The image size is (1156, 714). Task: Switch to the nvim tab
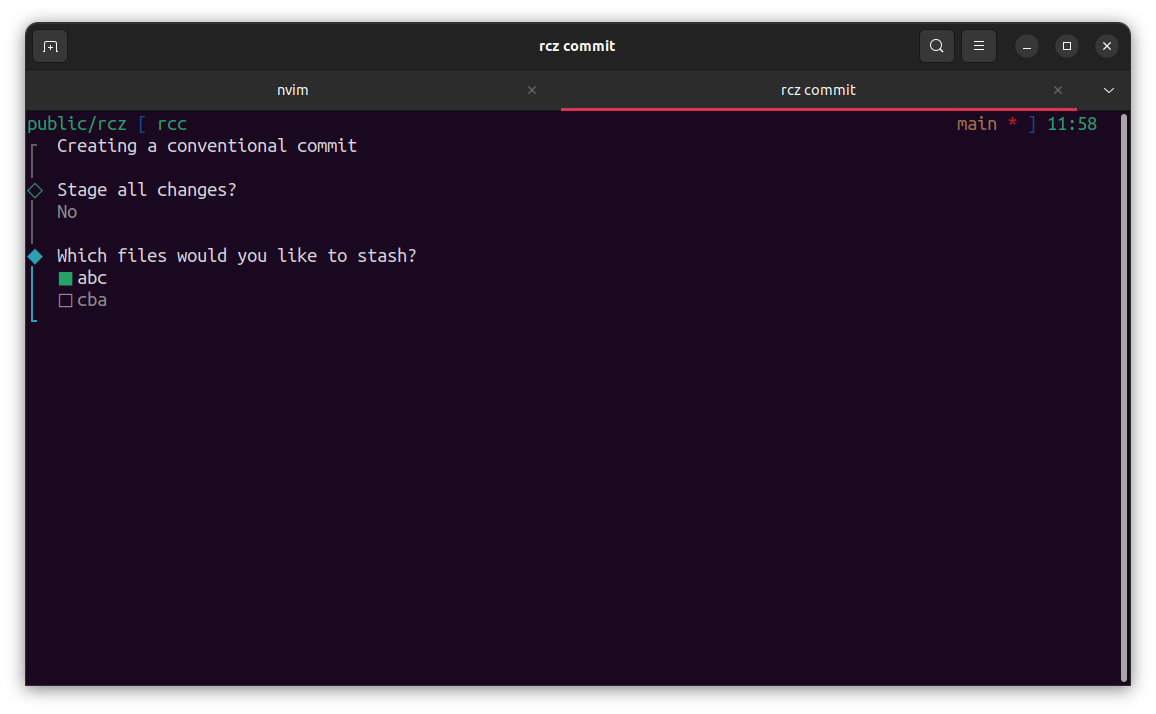[292, 90]
